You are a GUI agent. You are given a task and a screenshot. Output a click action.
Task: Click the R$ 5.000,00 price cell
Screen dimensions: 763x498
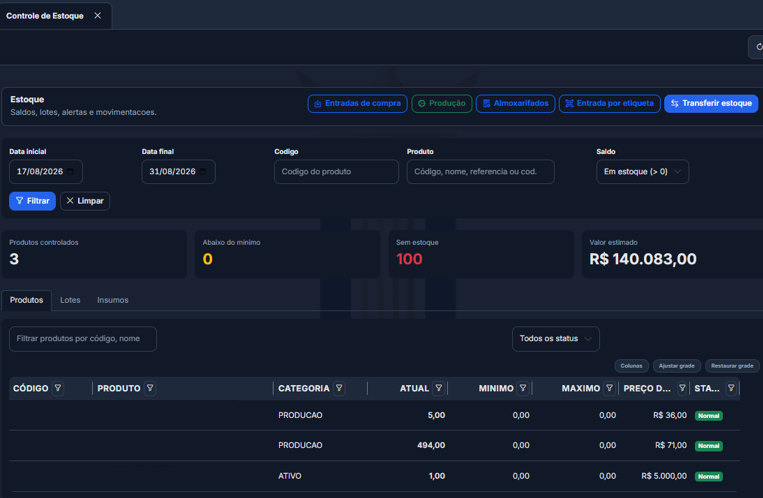point(664,476)
